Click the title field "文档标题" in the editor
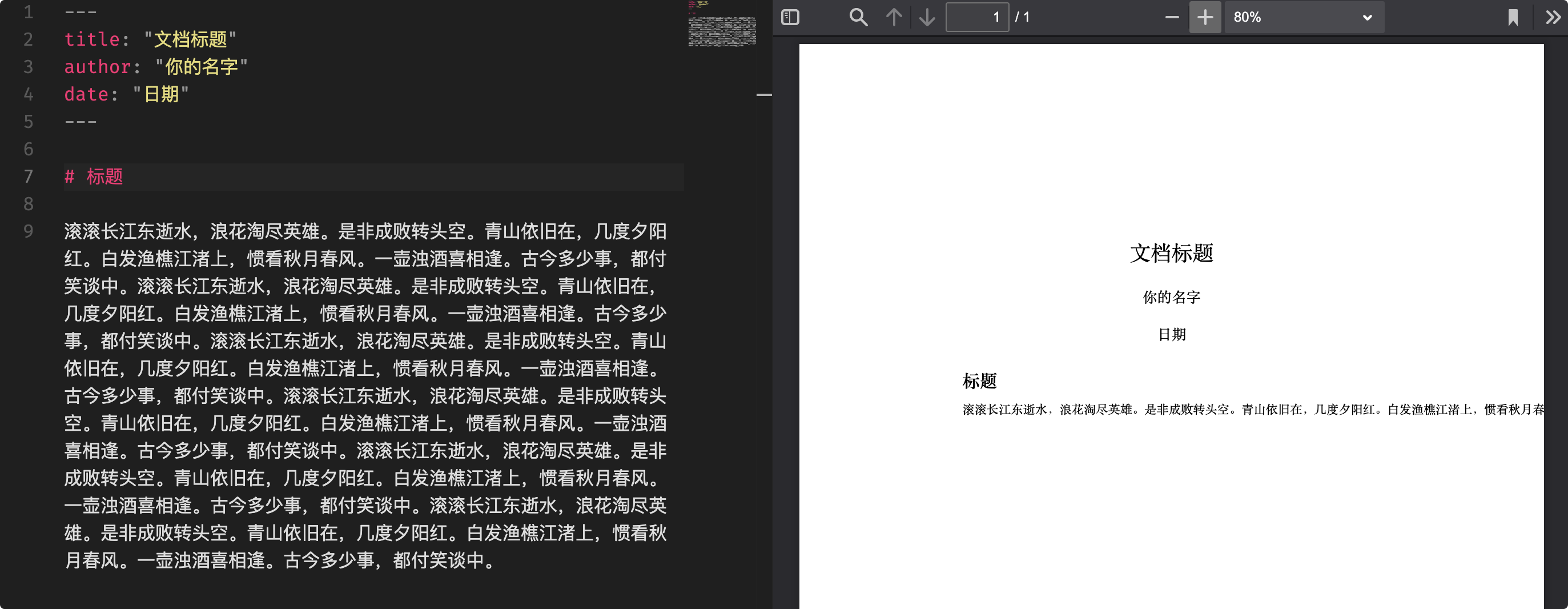Viewport: 1568px width, 609px height. (190, 39)
